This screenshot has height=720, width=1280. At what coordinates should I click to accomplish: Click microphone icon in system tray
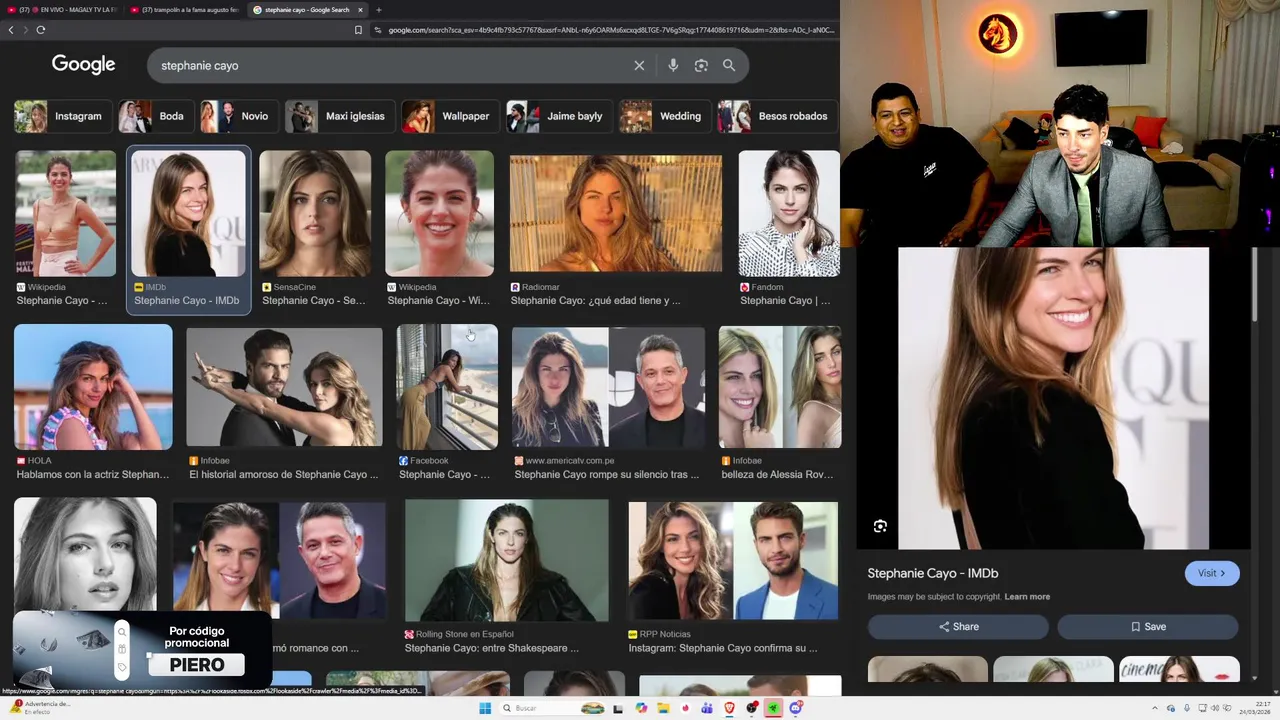pos(1186,708)
